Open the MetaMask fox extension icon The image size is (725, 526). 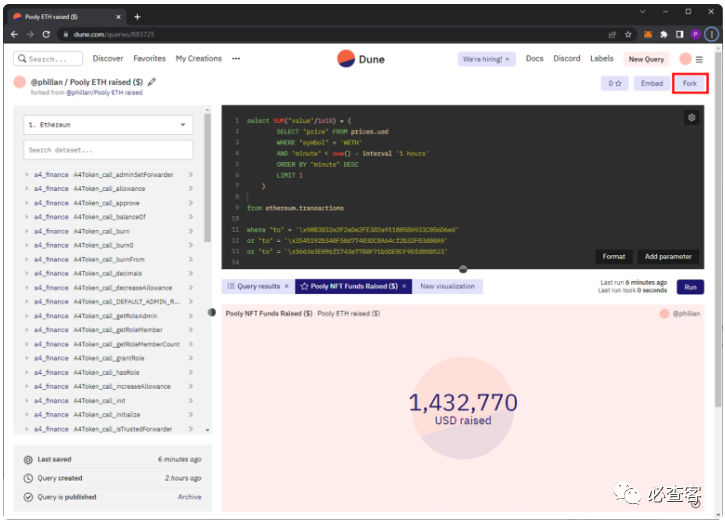click(x=648, y=34)
